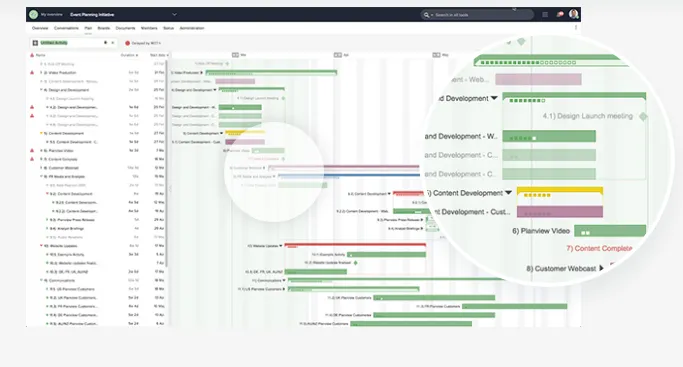
Task: Collapse the 9) PR Media and Analysts row
Action: click(41, 177)
